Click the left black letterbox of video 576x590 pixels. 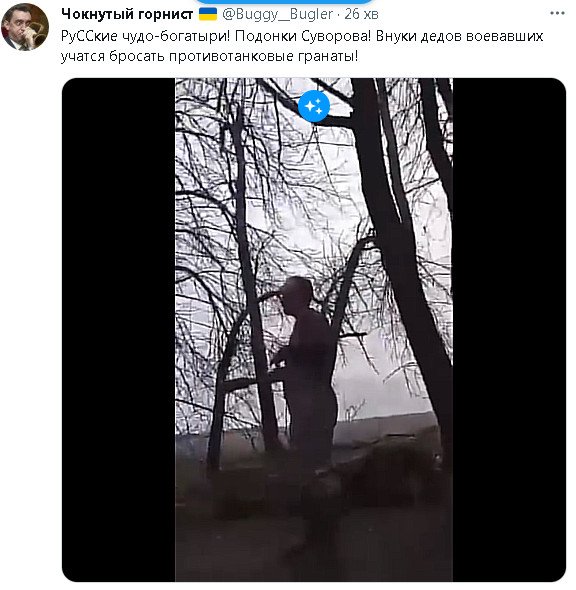(x=119, y=330)
